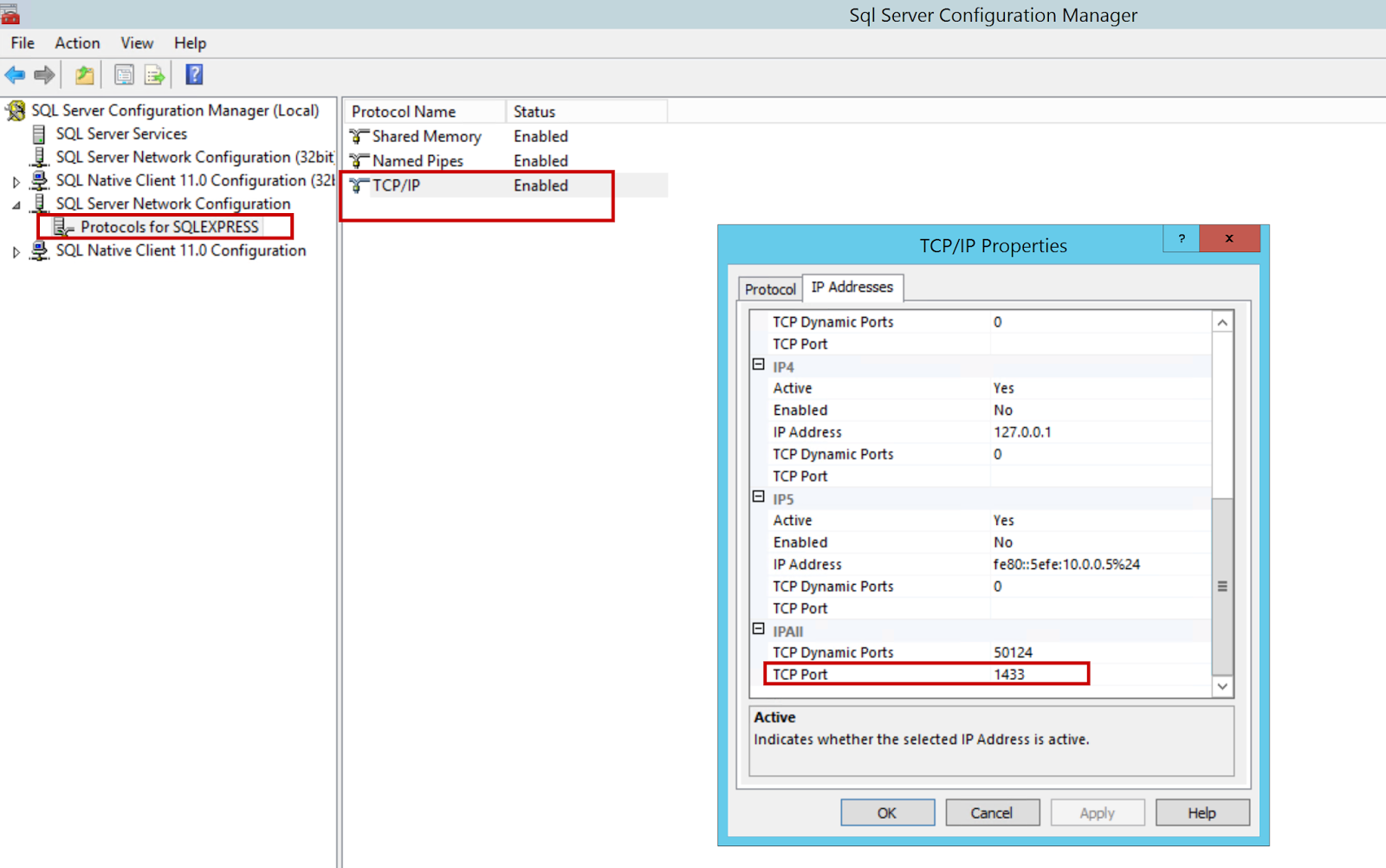Click the Shared Memory protocol icon
The height and width of the screenshot is (868, 1386).
pos(359,136)
